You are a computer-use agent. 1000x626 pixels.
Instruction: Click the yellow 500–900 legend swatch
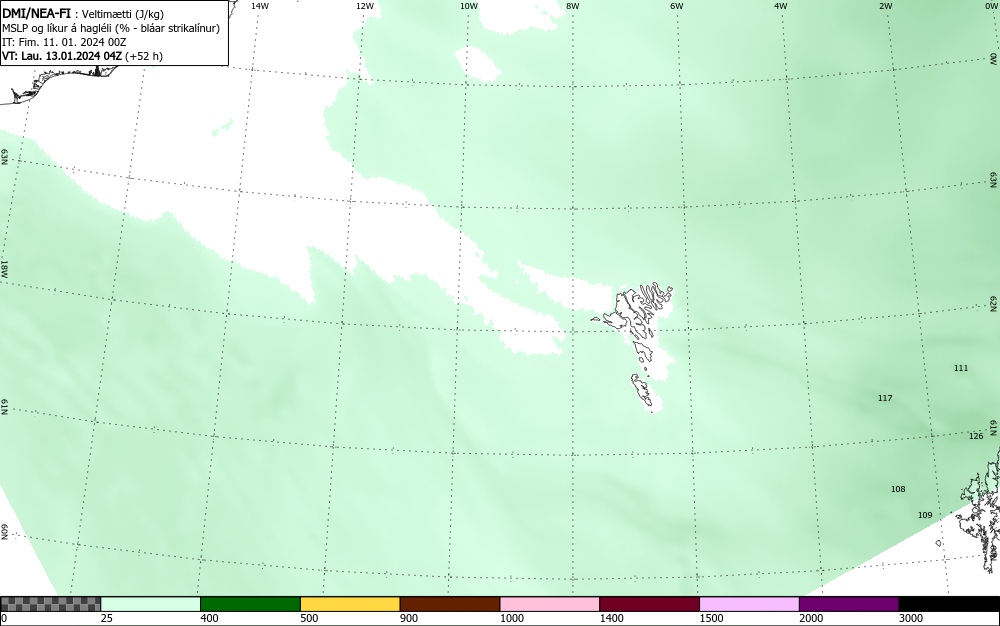pyautogui.click(x=350, y=604)
